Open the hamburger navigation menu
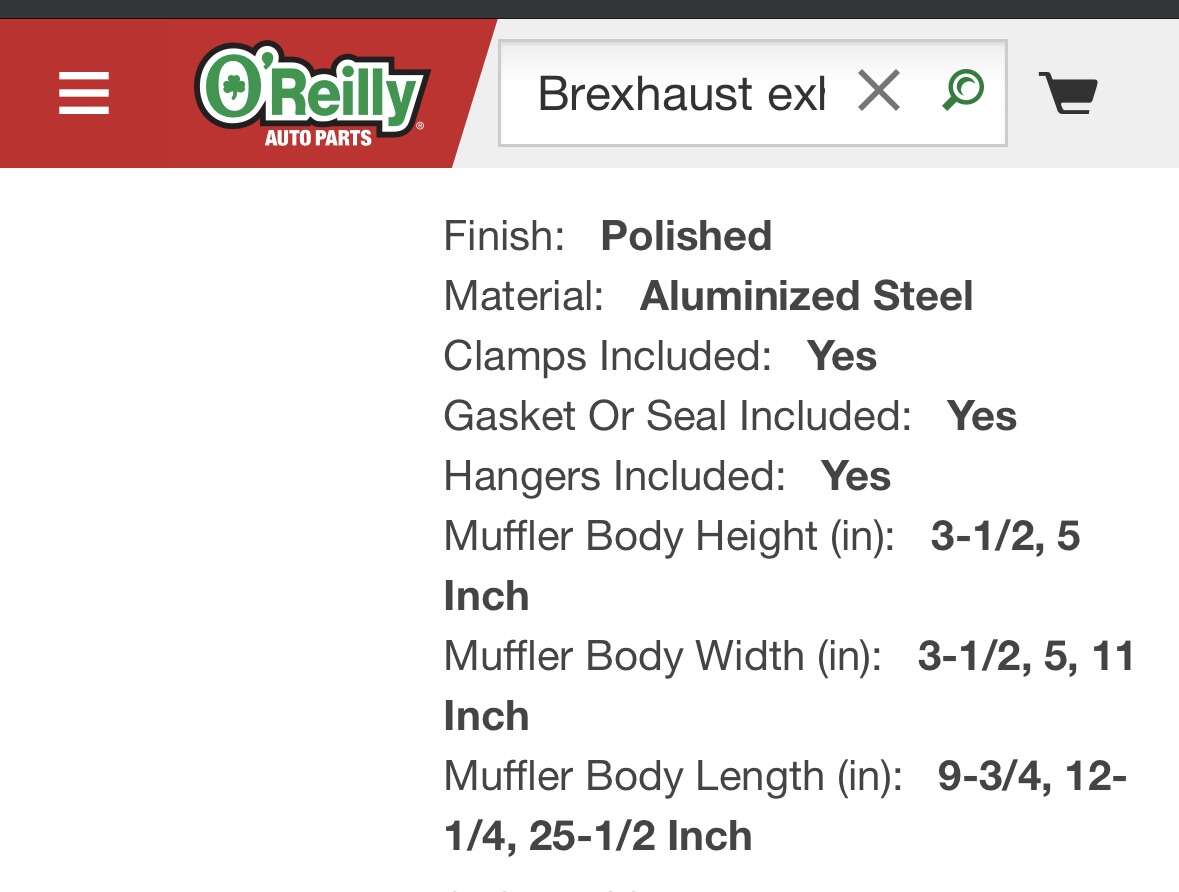This screenshot has height=892, width=1179. point(84,94)
